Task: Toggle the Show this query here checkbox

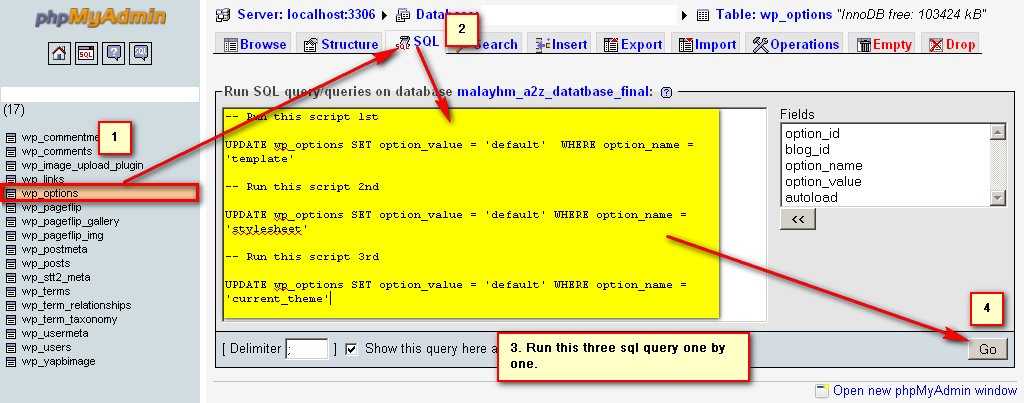Action: [351, 349]
